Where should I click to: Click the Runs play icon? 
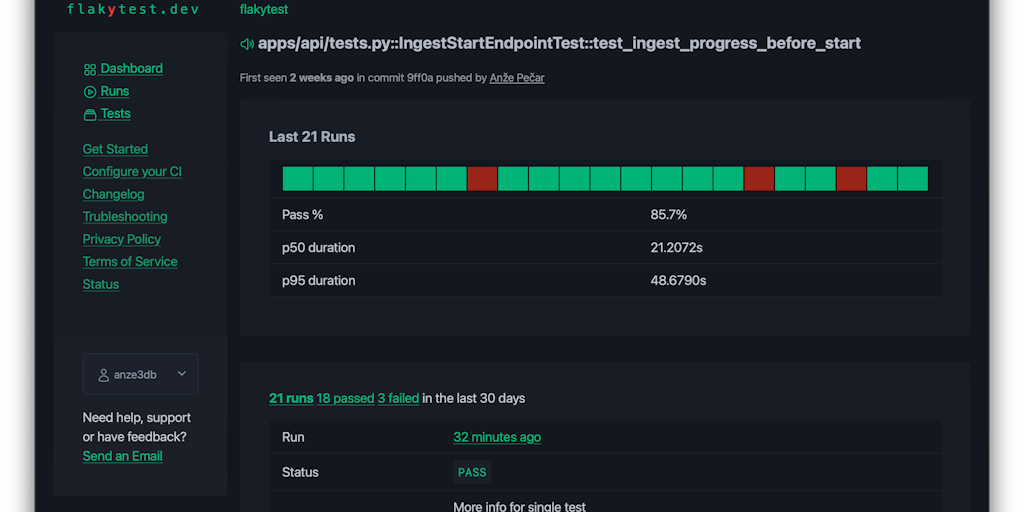[x=90, y=92]
